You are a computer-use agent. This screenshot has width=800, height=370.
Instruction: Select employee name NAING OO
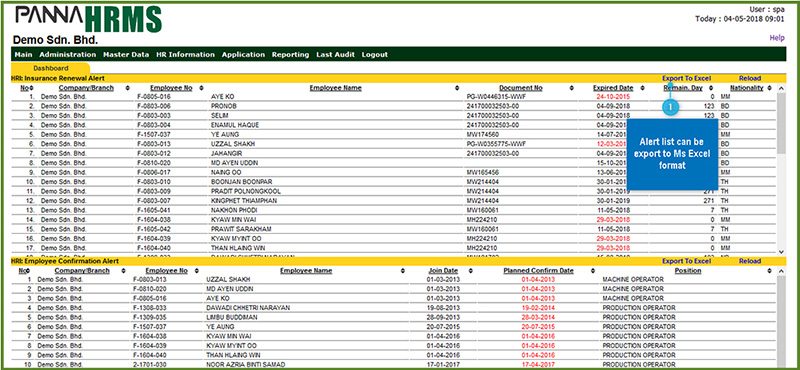pyautogui.click(x=226, y=172)
